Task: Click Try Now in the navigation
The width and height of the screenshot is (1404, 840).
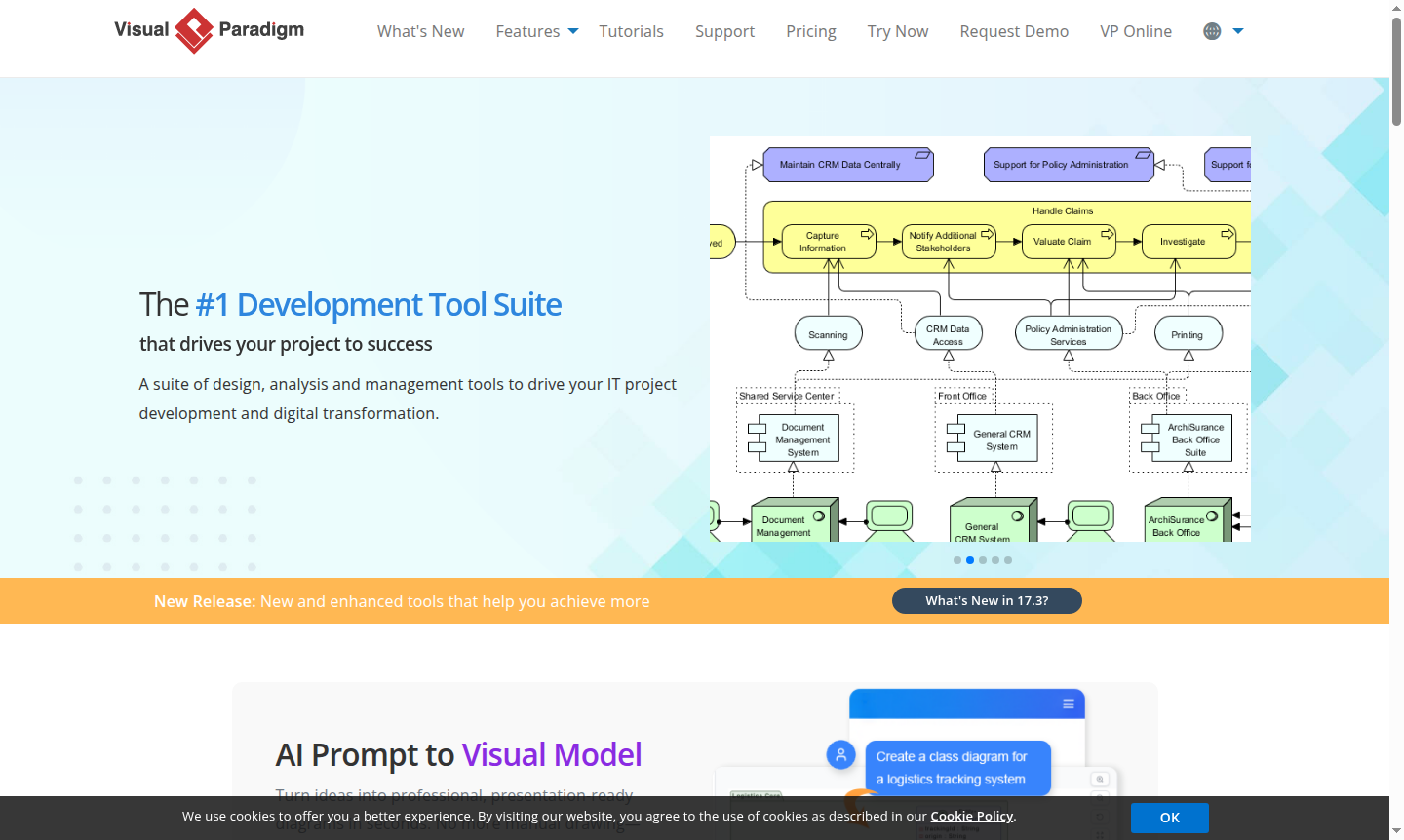Action: coord(897,31)
